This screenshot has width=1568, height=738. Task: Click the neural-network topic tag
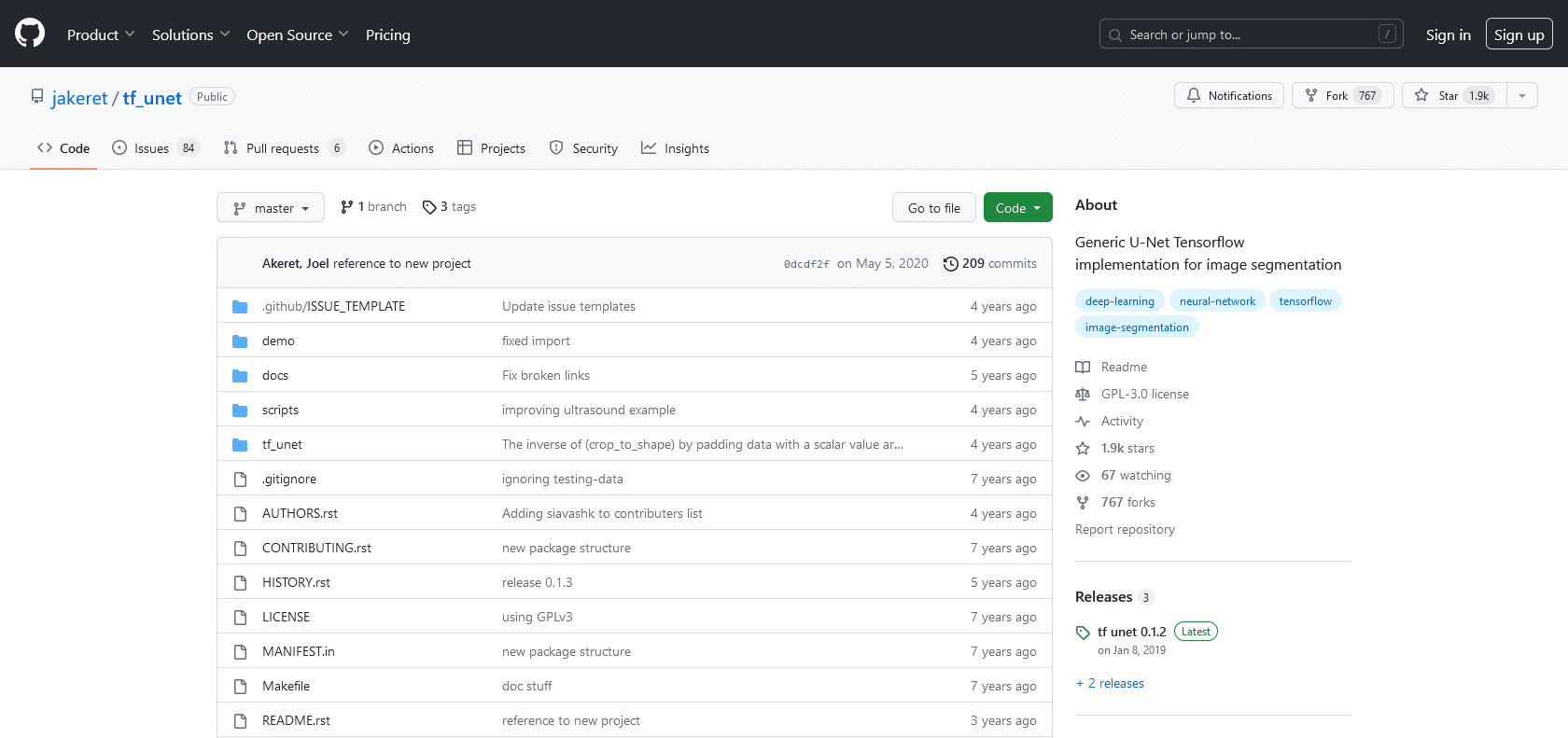pos(1217,300)
